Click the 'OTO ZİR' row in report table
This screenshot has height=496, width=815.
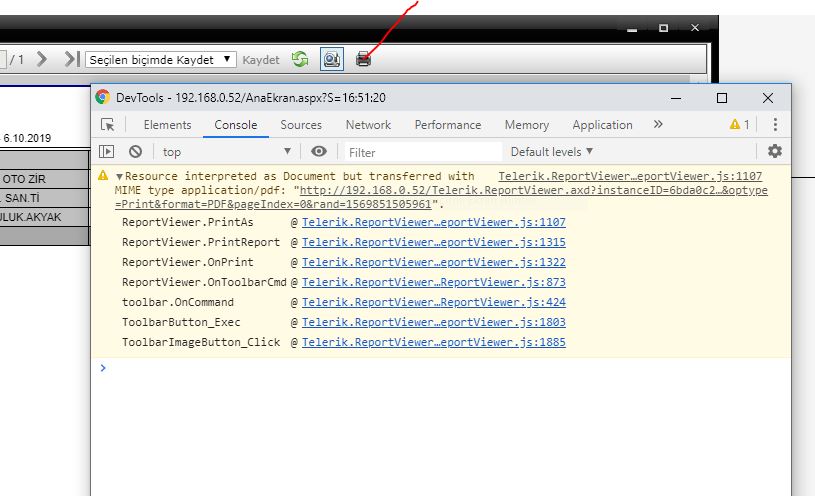45,179
